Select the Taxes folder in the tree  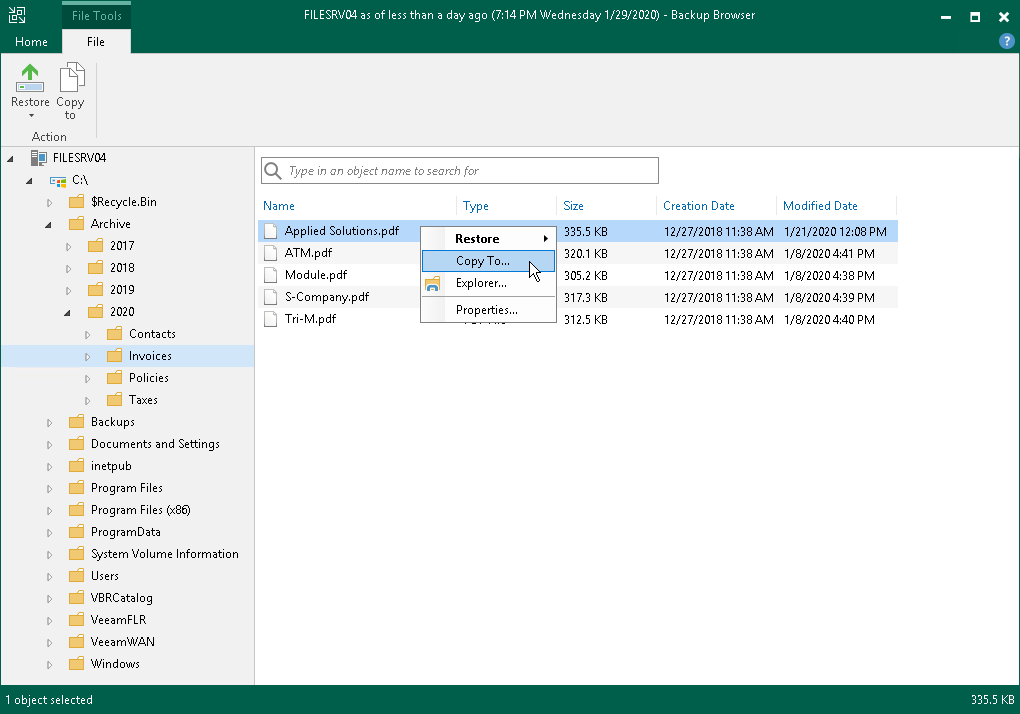coord(143,400)
